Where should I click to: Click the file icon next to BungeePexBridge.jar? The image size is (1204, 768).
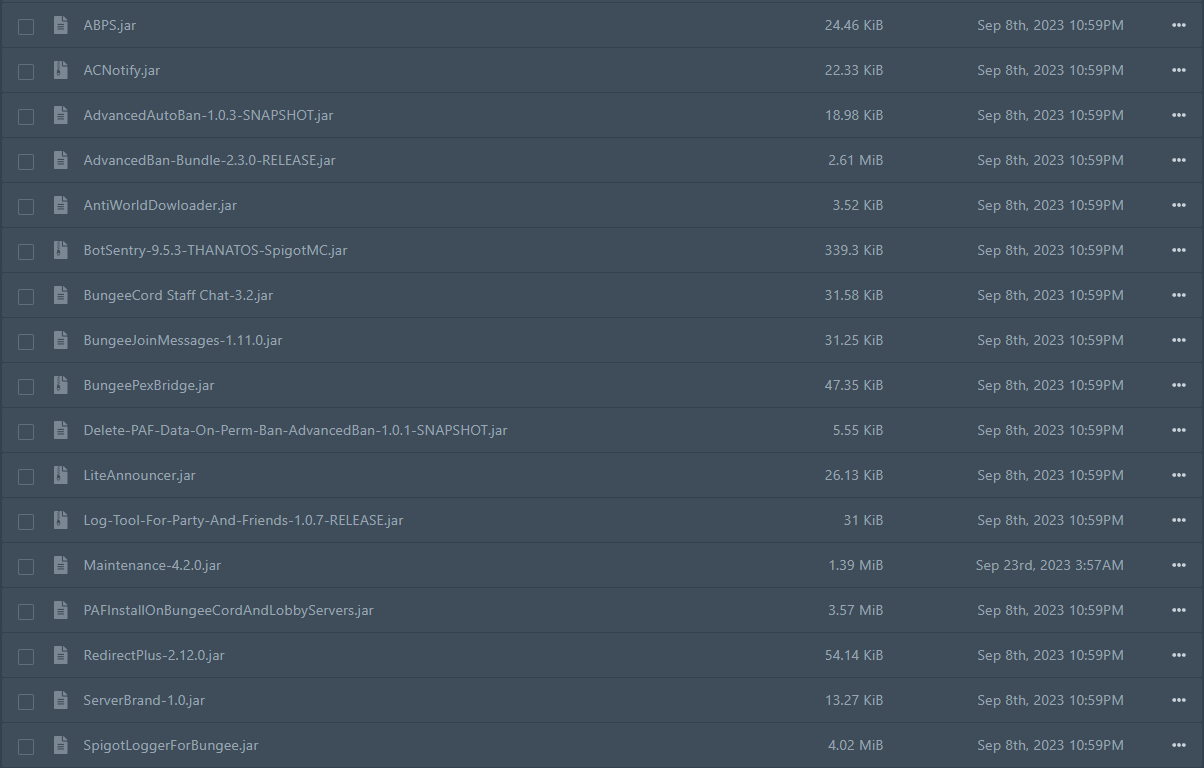click(60, 385)
